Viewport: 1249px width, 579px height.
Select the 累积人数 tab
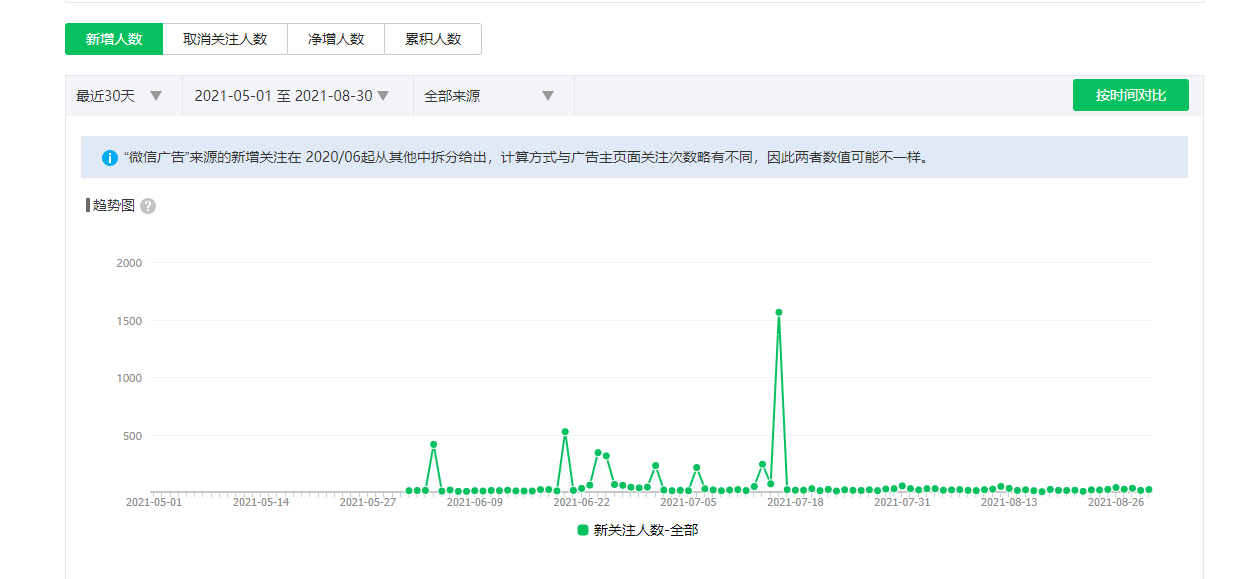(x=433, y=39)
